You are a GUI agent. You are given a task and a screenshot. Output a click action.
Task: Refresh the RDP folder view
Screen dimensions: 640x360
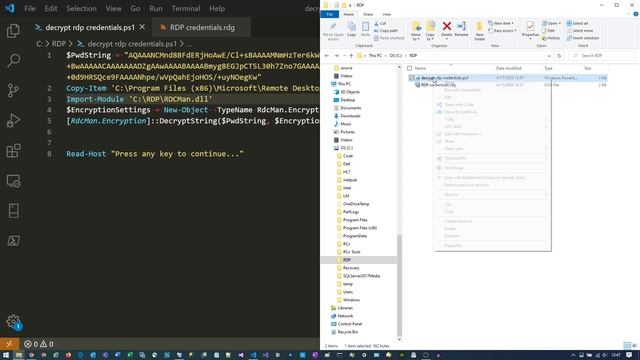click(x=559, y=56)
